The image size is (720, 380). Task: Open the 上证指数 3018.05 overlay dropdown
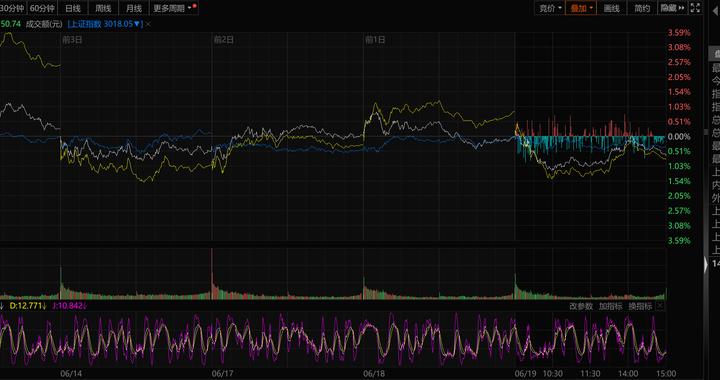[x=105, y=24]
